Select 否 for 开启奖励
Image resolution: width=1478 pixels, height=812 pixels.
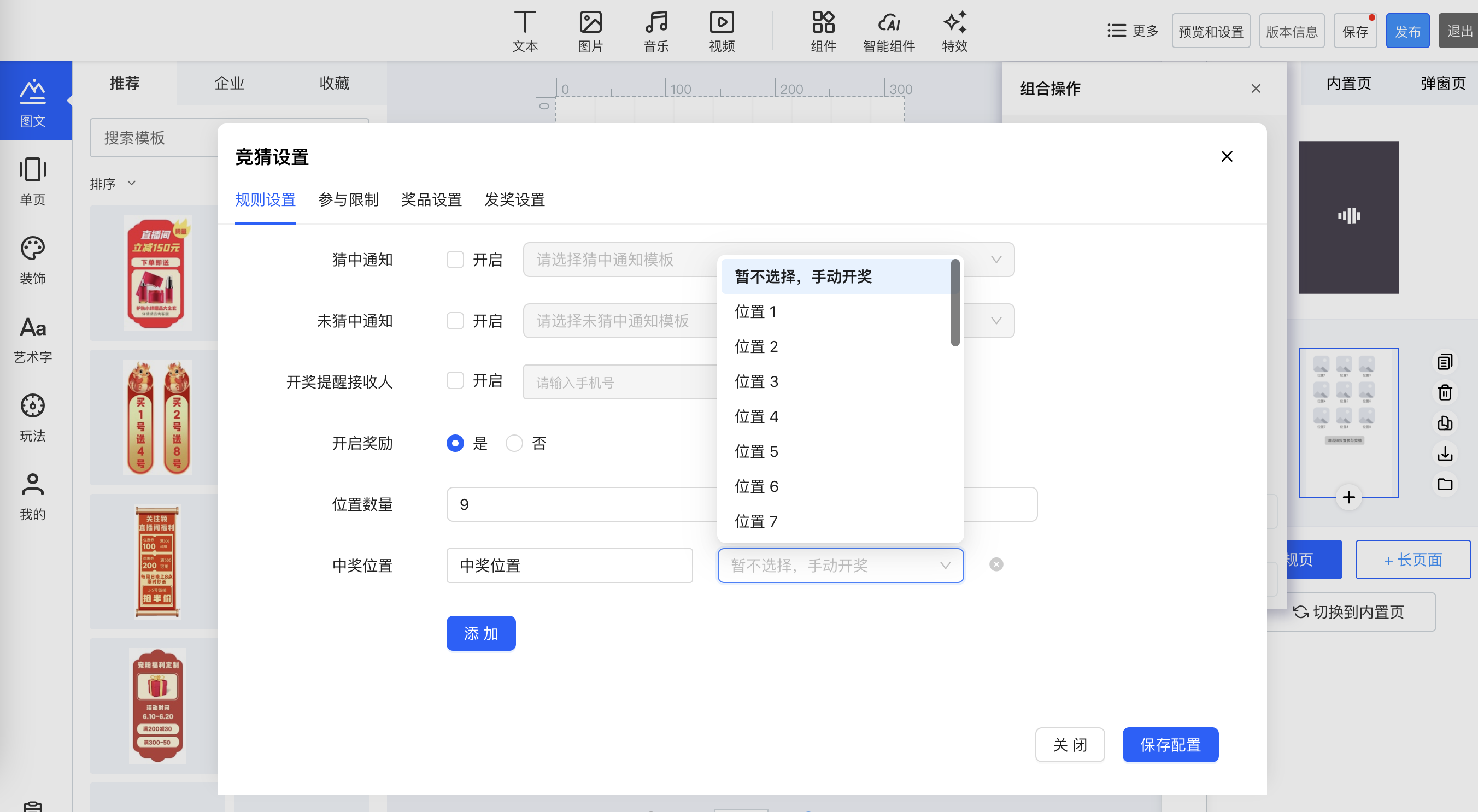[514, 443]
